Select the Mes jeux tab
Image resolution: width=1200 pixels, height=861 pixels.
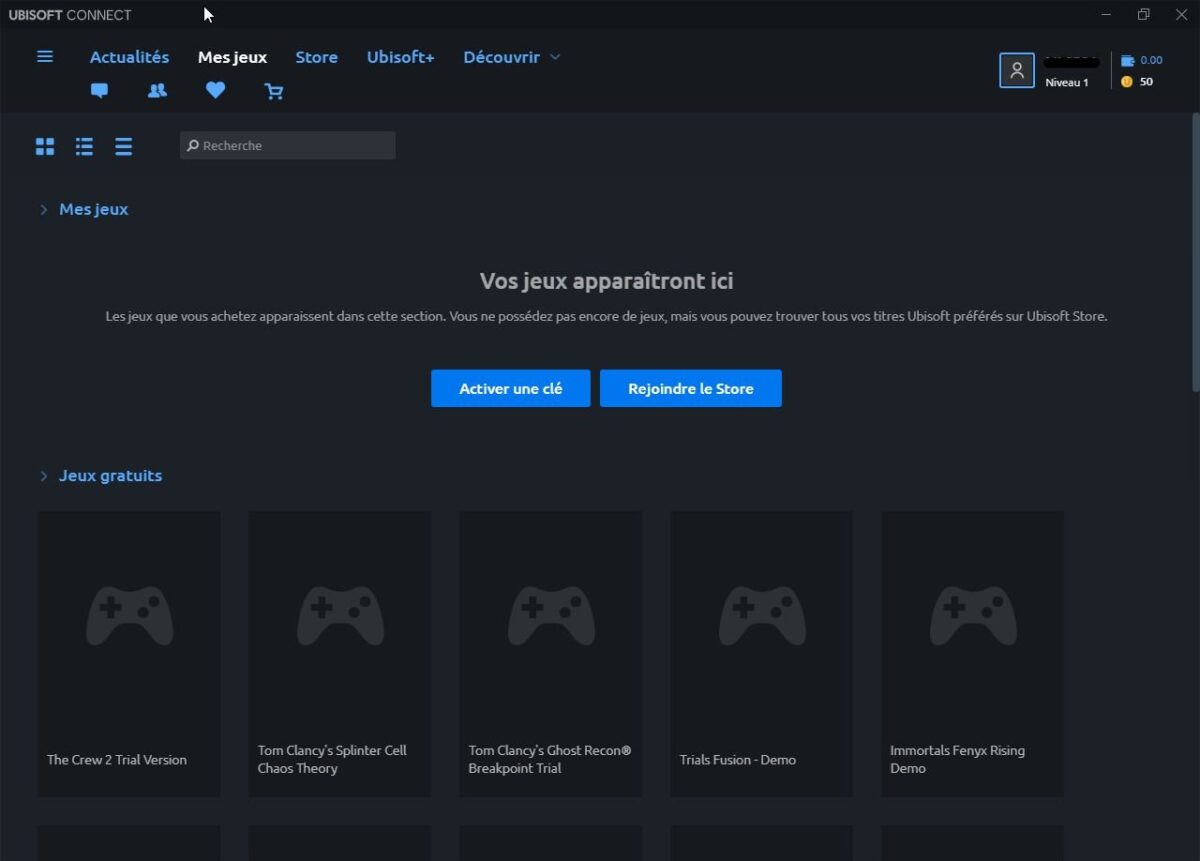[x=232, y=57]
